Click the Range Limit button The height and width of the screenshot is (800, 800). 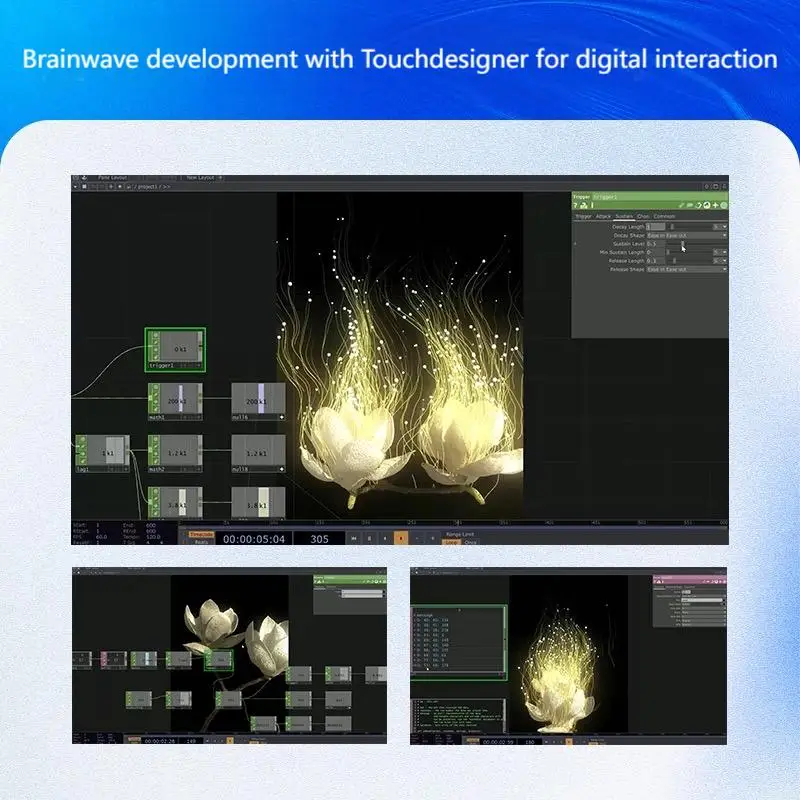tap(460, 534)
